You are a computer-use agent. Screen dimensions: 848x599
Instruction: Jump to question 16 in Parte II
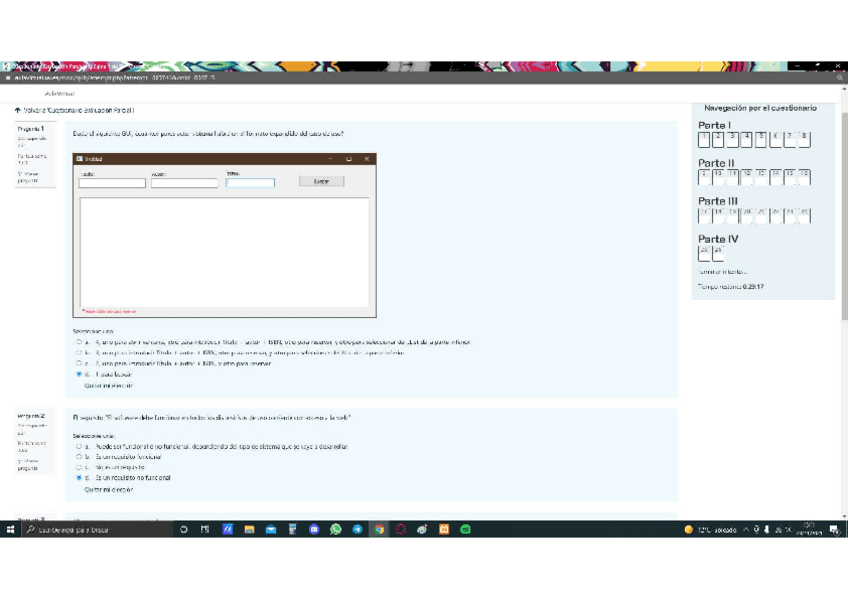point(804,177)
